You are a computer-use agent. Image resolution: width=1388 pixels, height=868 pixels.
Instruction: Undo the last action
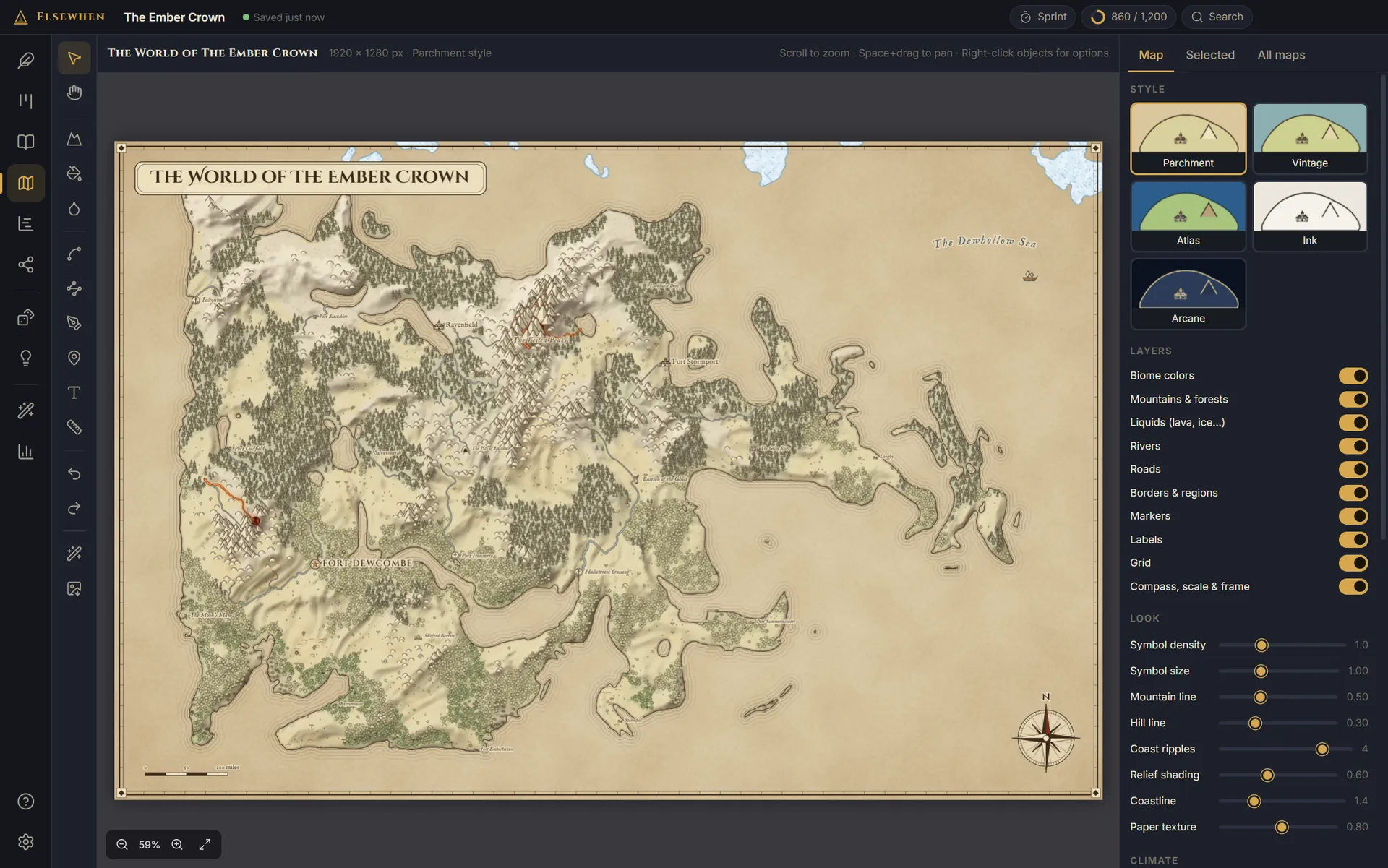pos(74,473)
